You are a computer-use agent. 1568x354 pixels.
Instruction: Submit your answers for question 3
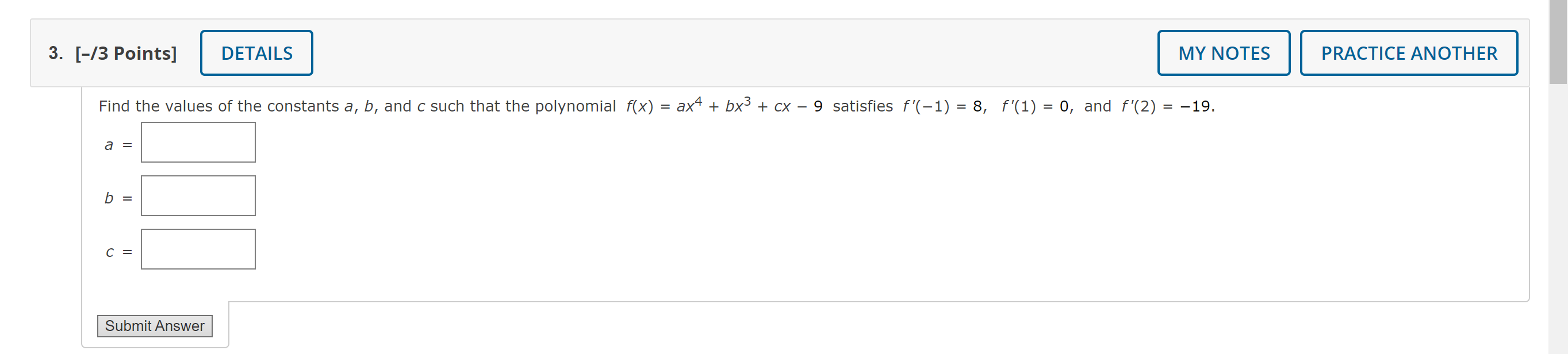(x=154, y=326)
